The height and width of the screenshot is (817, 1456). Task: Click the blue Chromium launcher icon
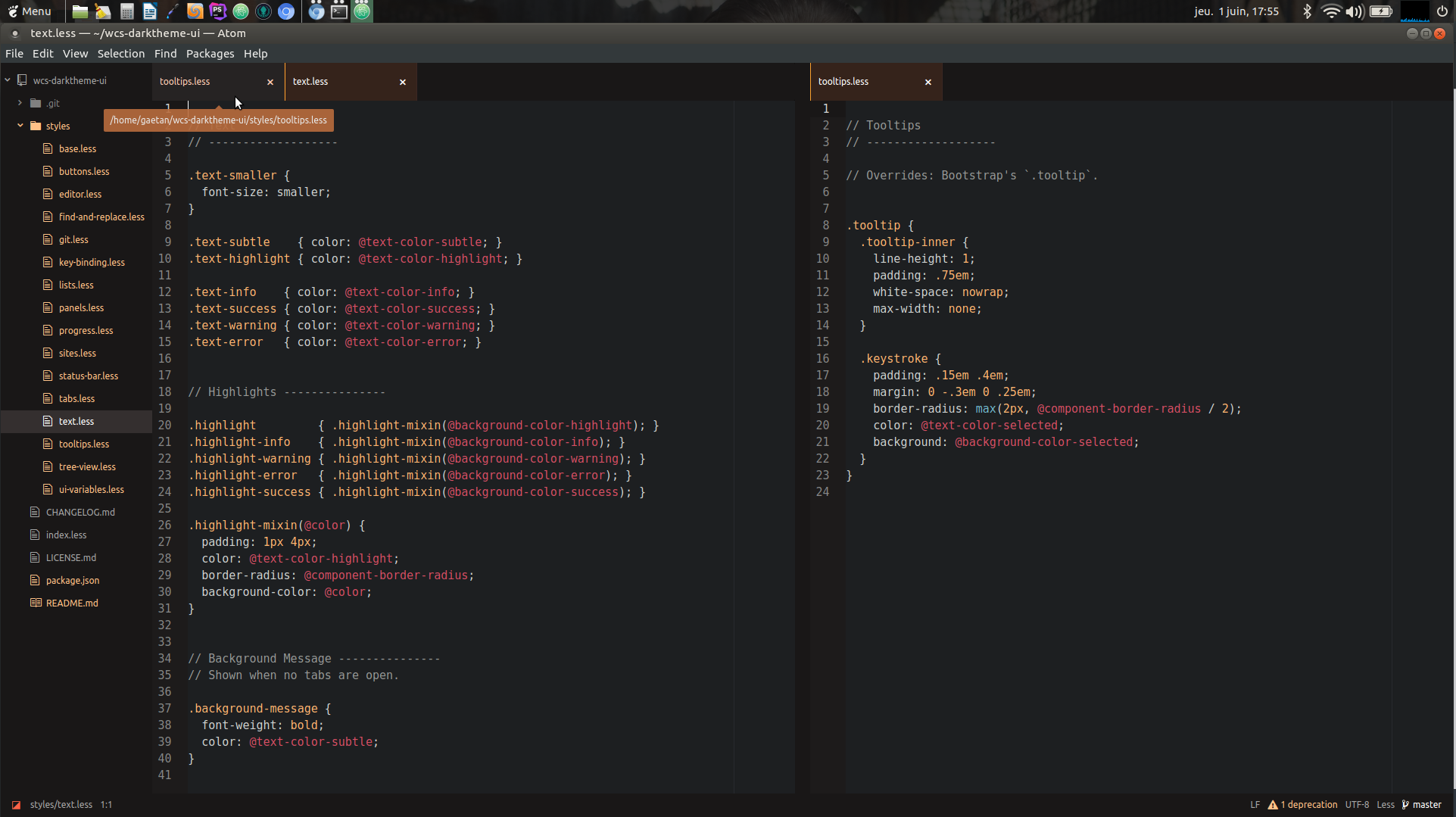click(x=286, y=11)
